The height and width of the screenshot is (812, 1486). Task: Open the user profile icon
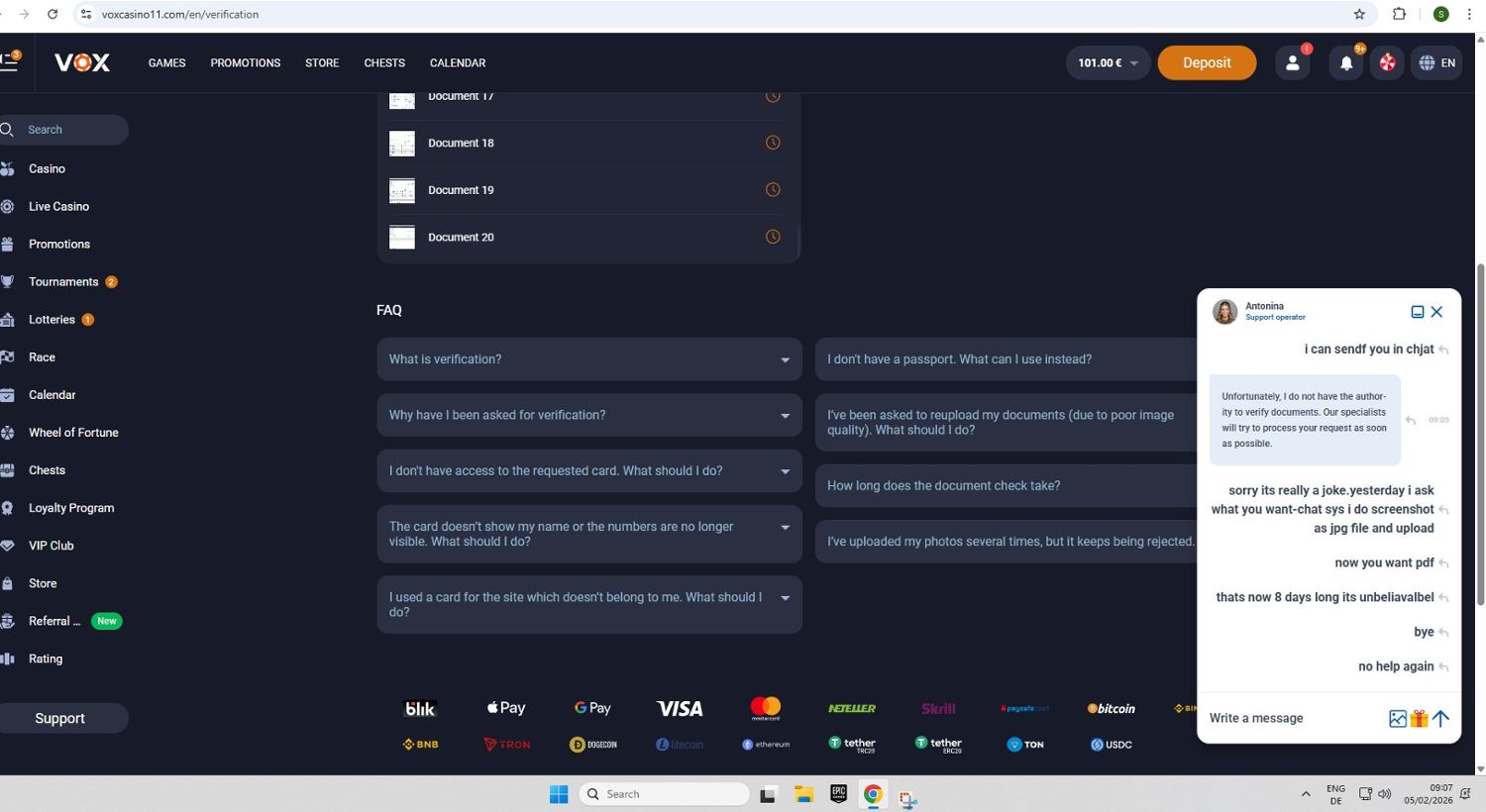(x=1292, y=63)
